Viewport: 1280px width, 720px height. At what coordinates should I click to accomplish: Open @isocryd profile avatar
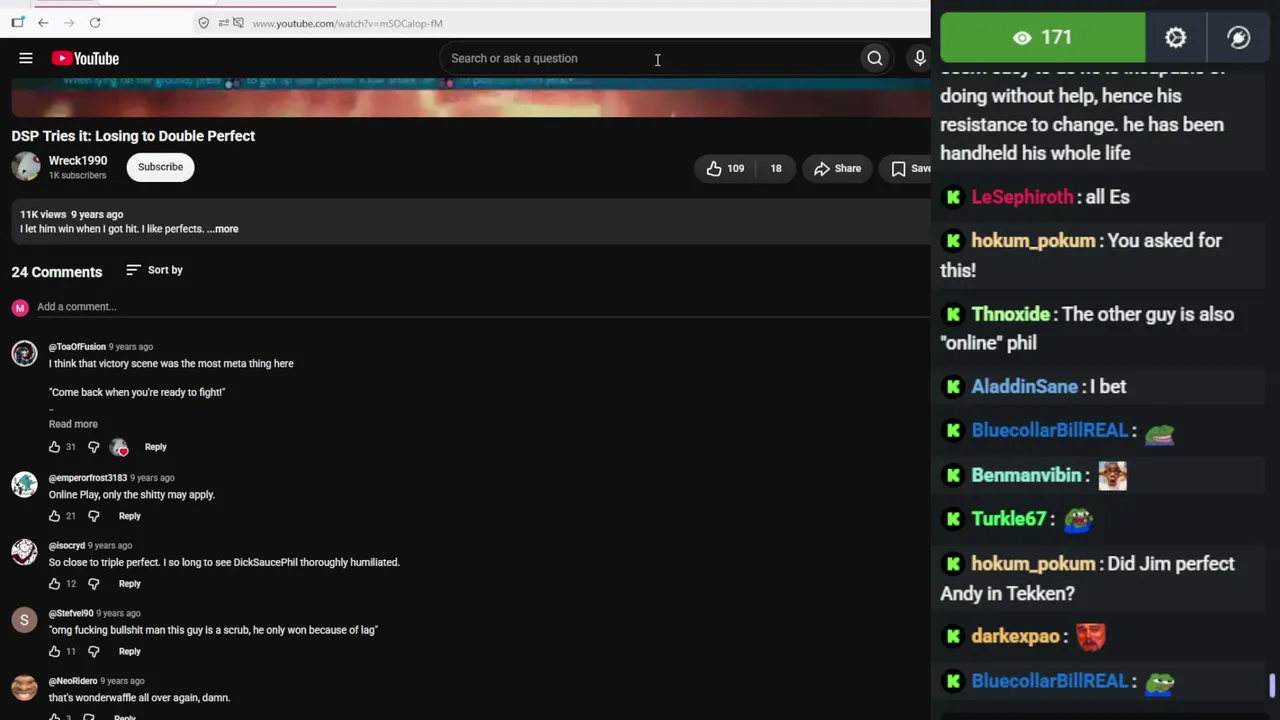[x=24, y=552]
